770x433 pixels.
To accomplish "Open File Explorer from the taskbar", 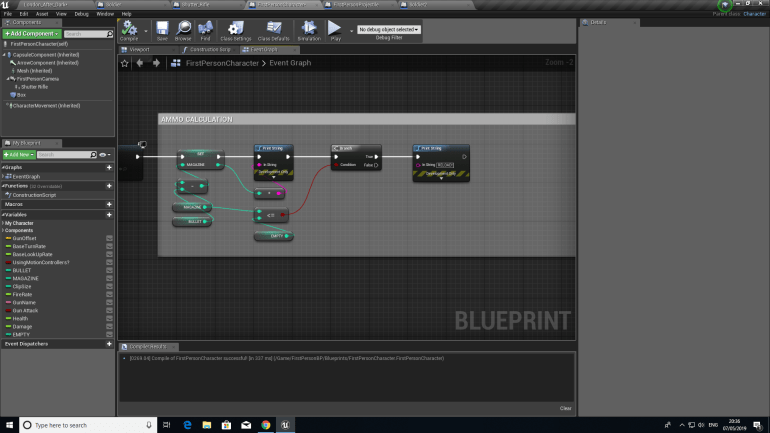I will tap(207, 425).
